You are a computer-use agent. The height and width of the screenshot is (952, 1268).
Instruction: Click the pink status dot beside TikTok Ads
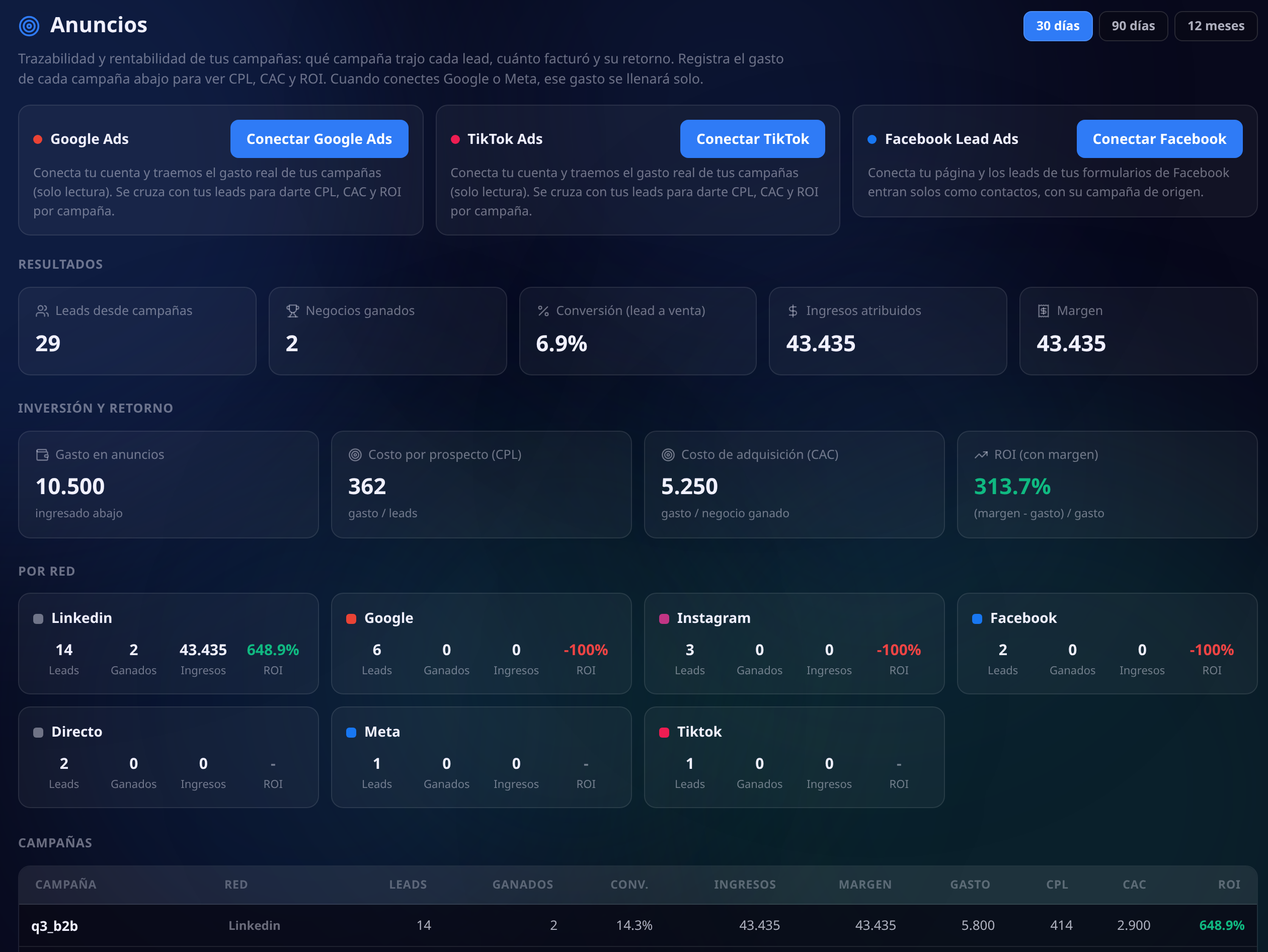[455, 139]
